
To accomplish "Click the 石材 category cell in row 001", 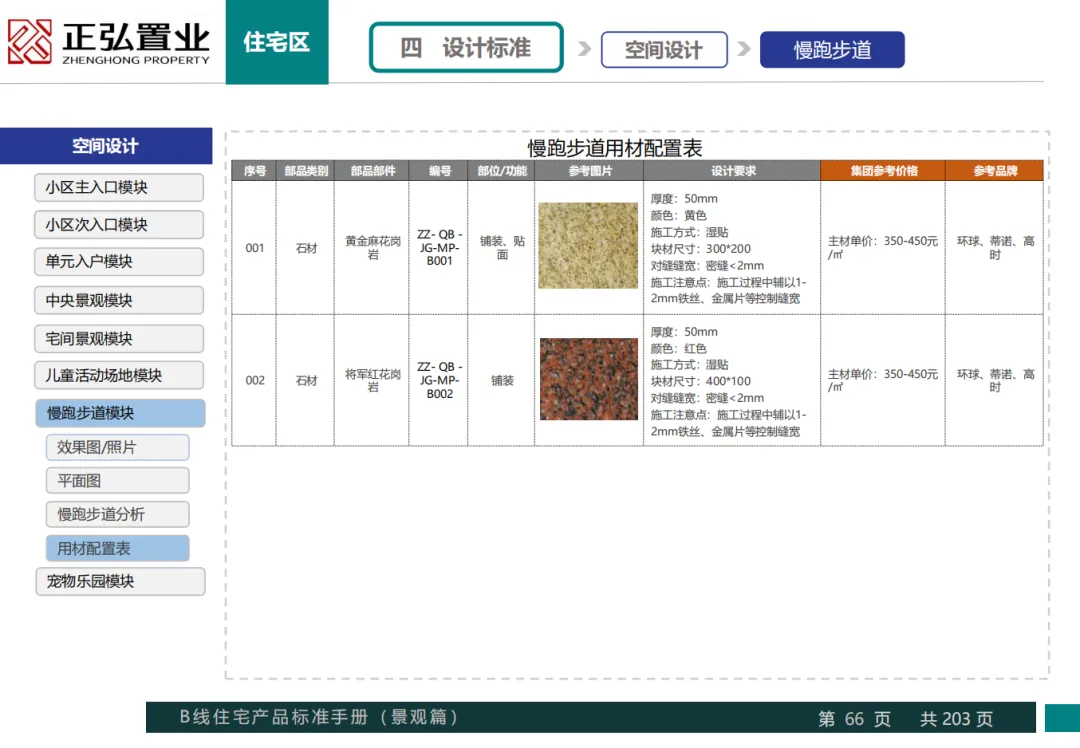I will click(x=306, y=248).
